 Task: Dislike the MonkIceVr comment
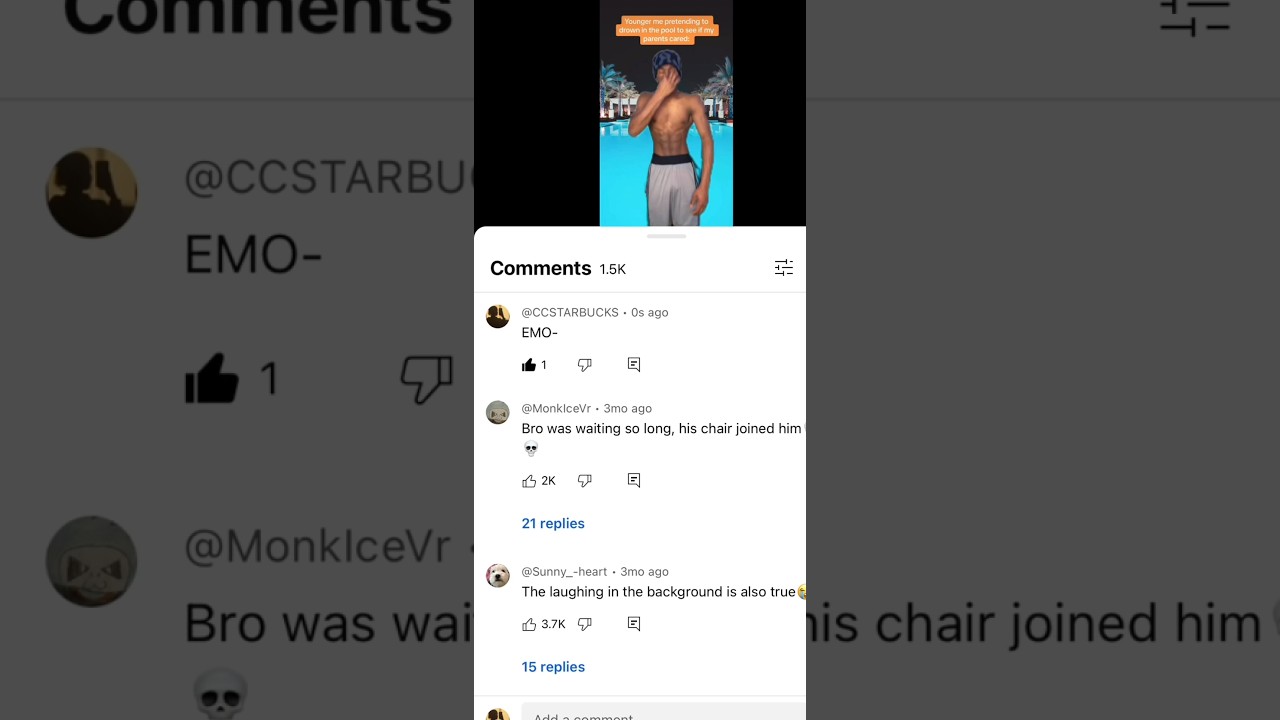585,481
